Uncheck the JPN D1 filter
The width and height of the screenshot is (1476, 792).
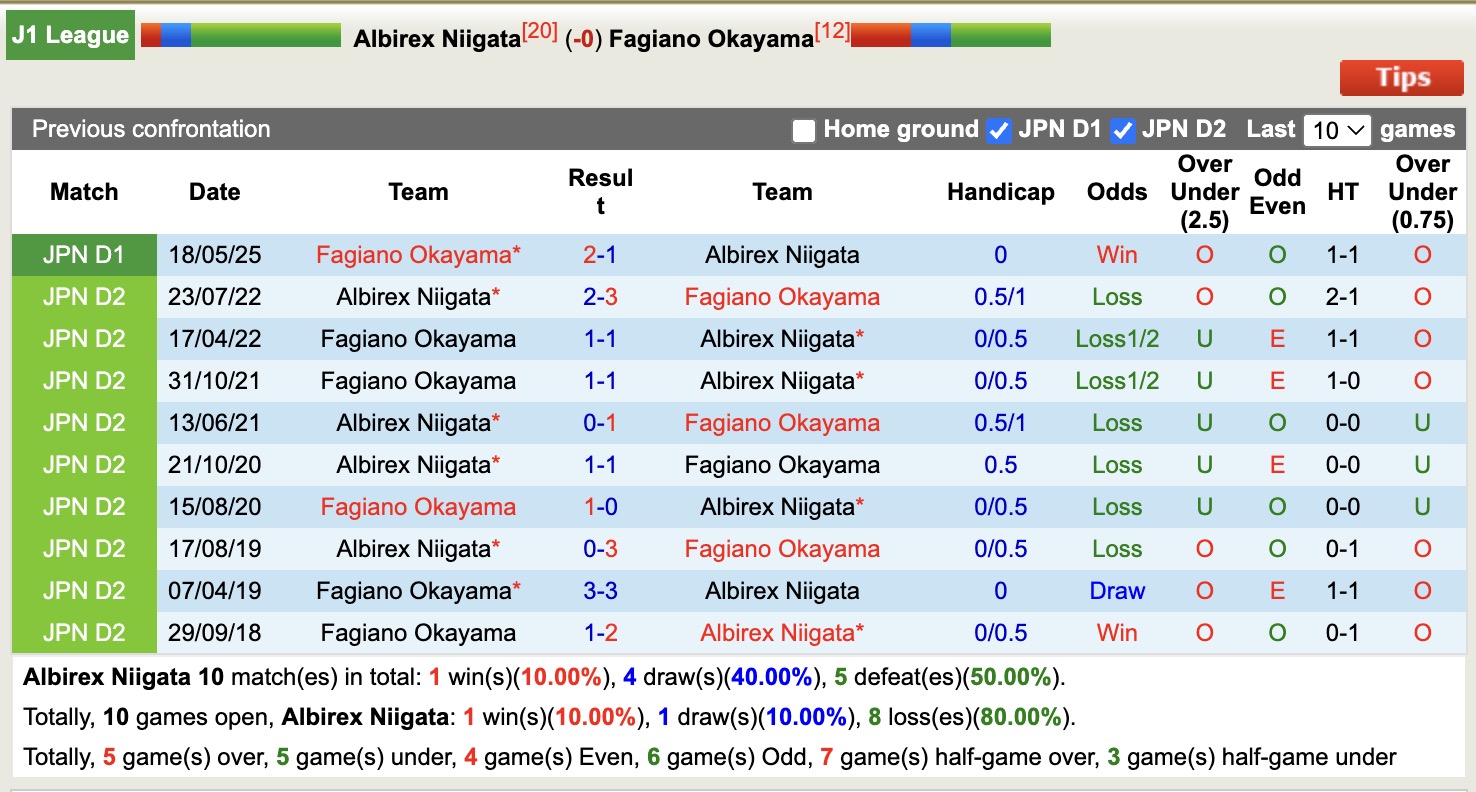pyautogui.click(x=997, y=129)
